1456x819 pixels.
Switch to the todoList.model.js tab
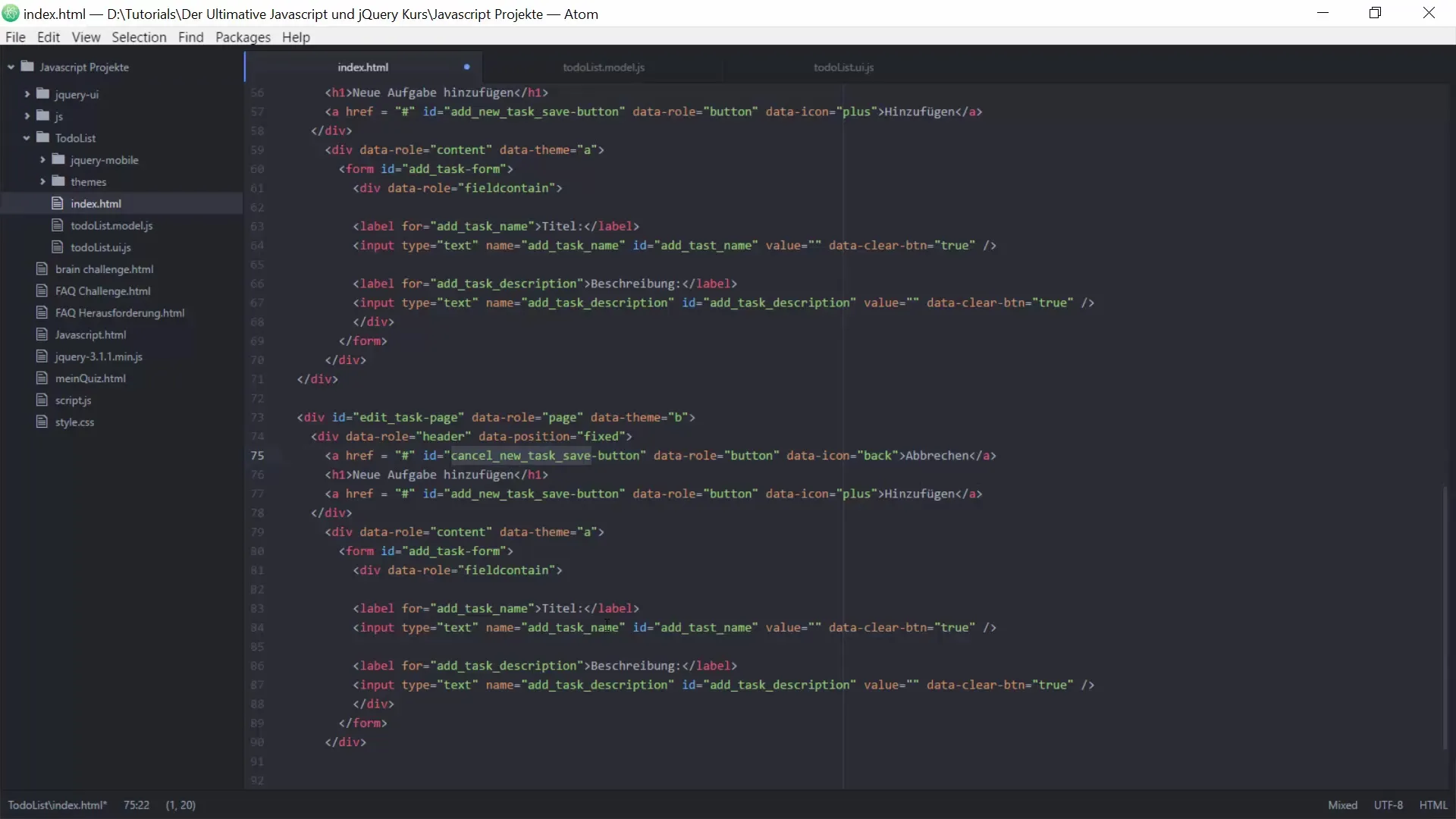[x=603, y=67]
